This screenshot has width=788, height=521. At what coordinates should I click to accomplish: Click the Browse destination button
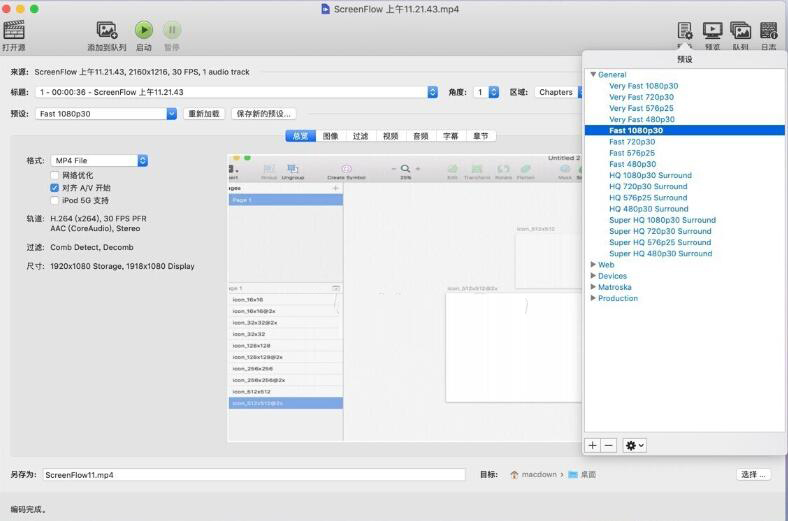pyautogui.click(x=753, y=475)
